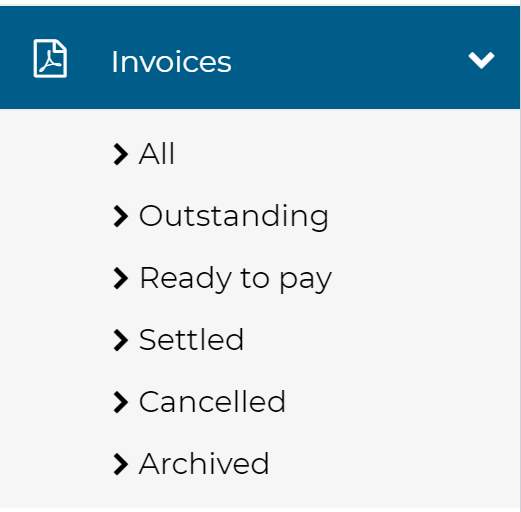Click the arrow icon before Outstanding

point(121,216)
